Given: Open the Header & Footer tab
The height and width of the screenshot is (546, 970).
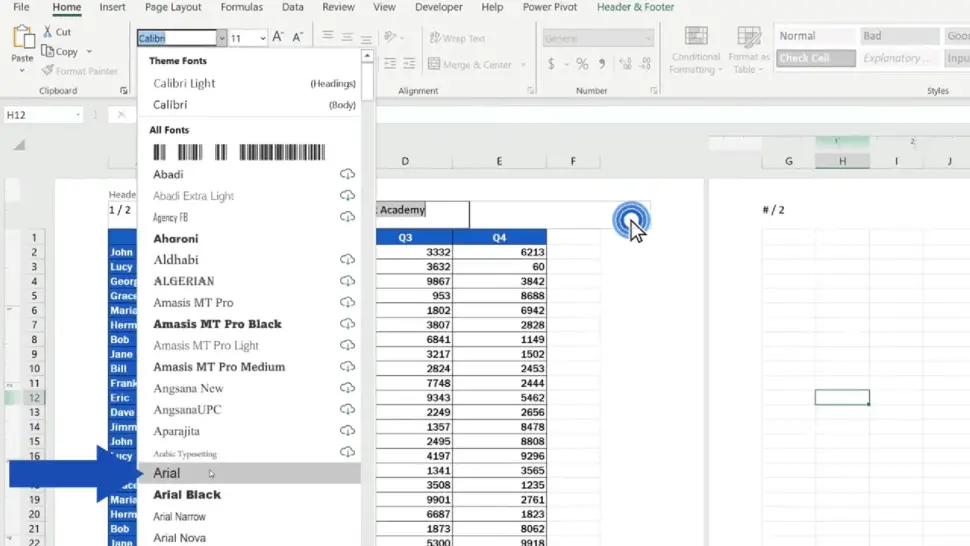Looking at the screenshot, I should point(635,7).
